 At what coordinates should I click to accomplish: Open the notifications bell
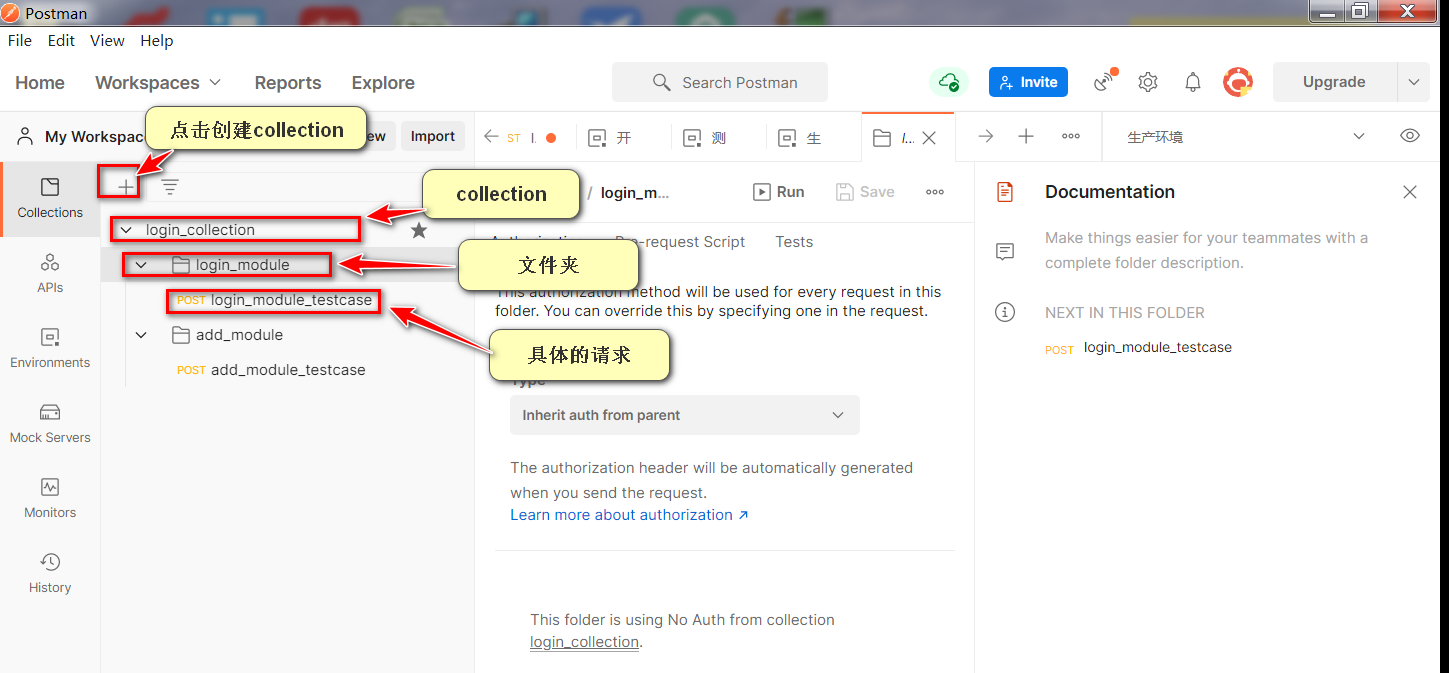(1193, 82)
